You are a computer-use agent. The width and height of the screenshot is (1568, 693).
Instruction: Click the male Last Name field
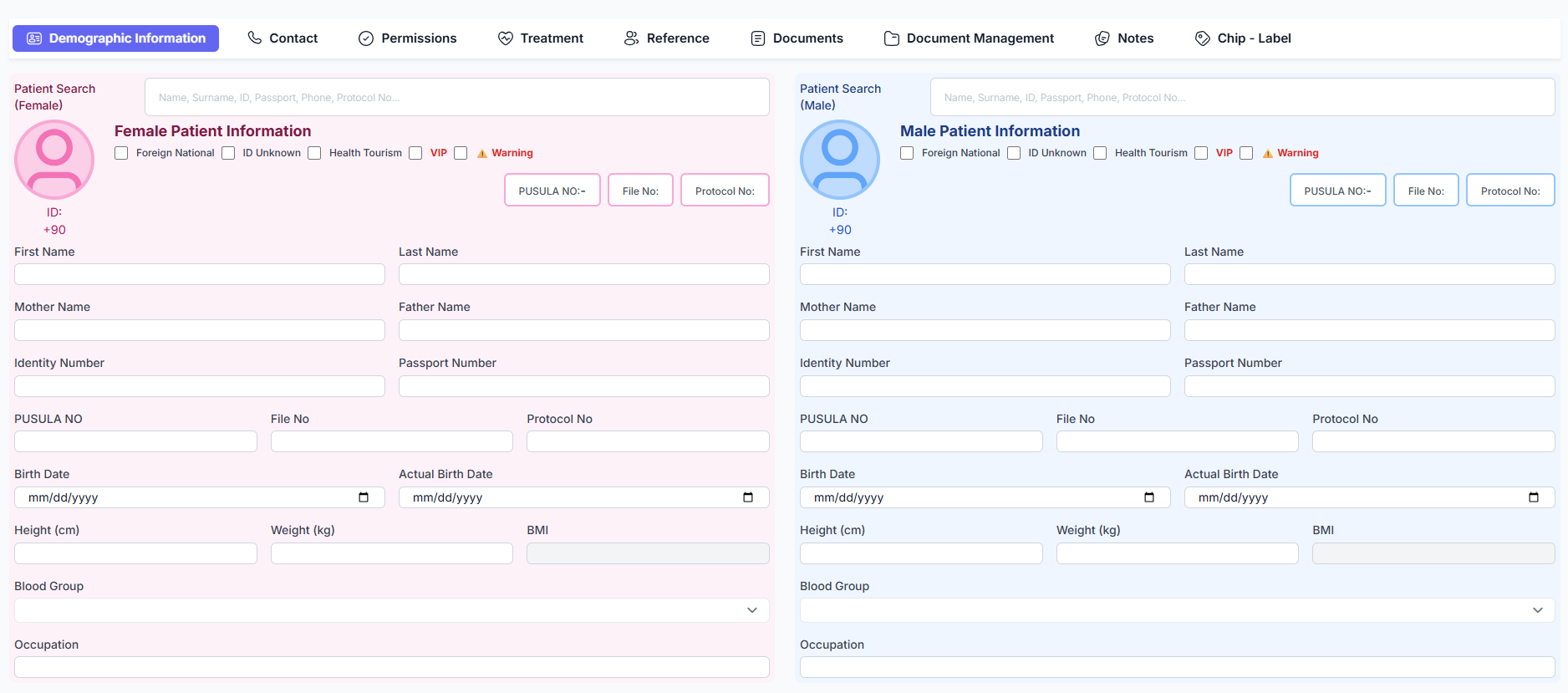[x=1370, y=274]
